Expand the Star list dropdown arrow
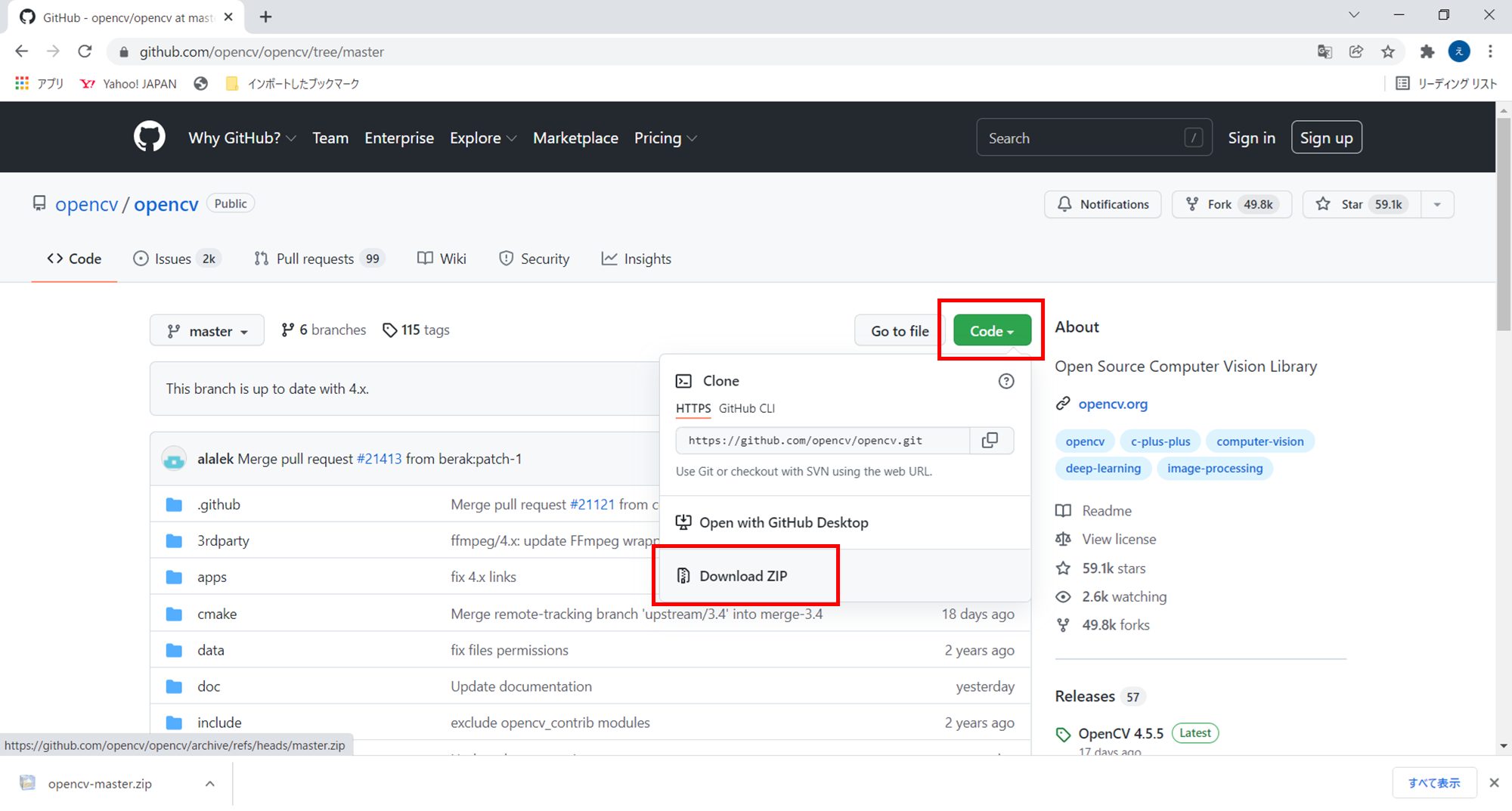1512x811 pixels. 1437,204
